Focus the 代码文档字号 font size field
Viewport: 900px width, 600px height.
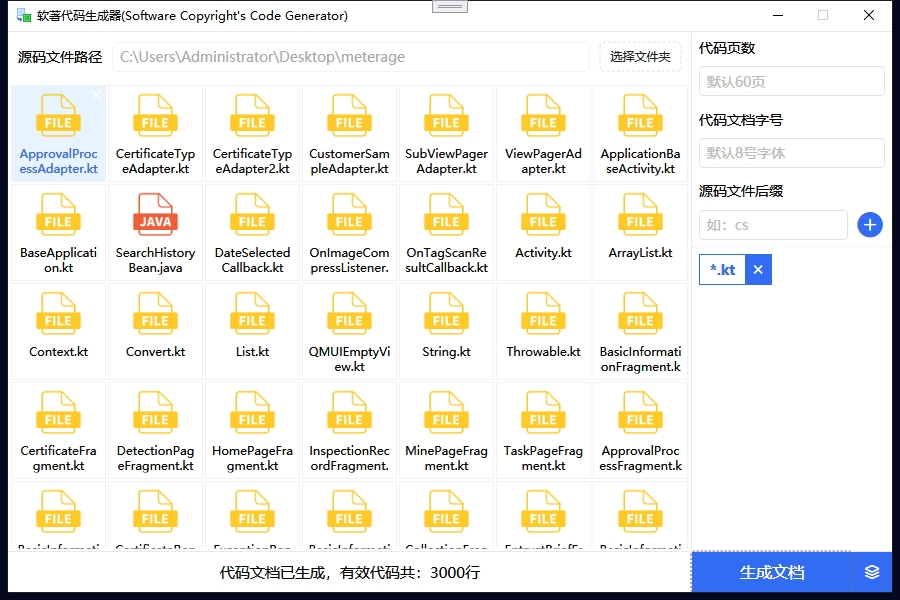792,153
